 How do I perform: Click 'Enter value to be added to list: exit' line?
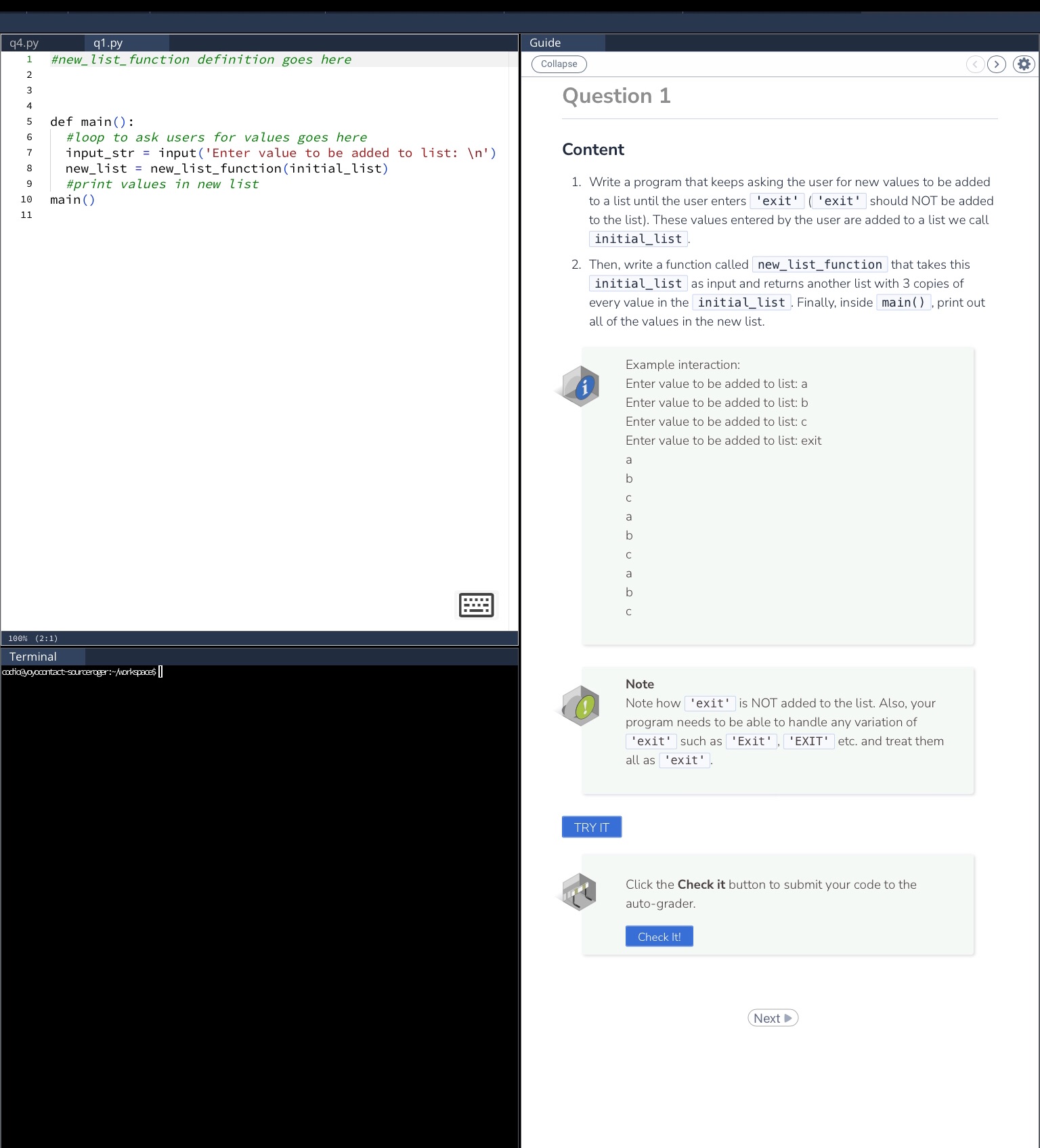point(723,441)
